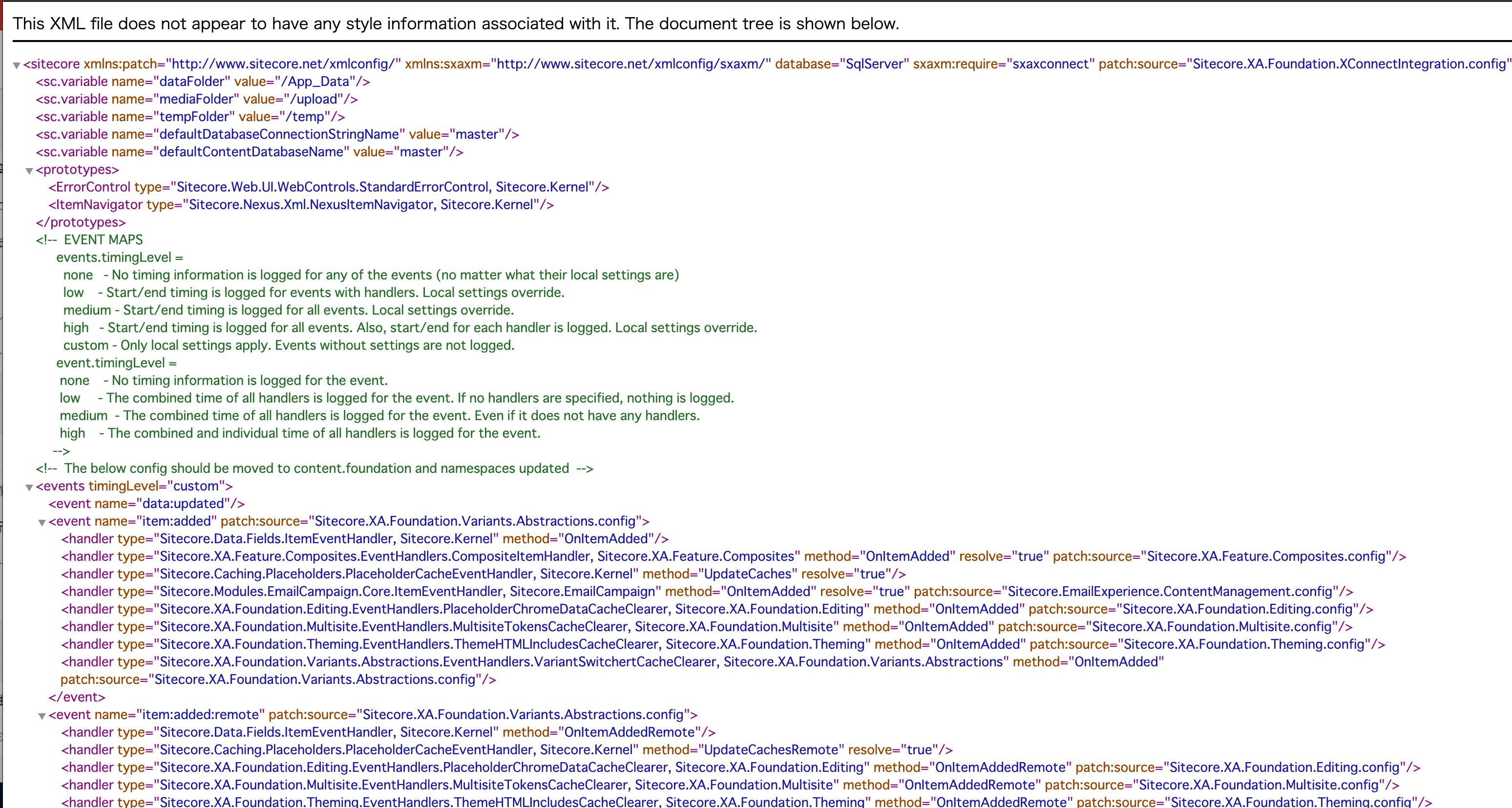
Task: Click 'The combined and individual time' comment line
Action: click(300, 433)
